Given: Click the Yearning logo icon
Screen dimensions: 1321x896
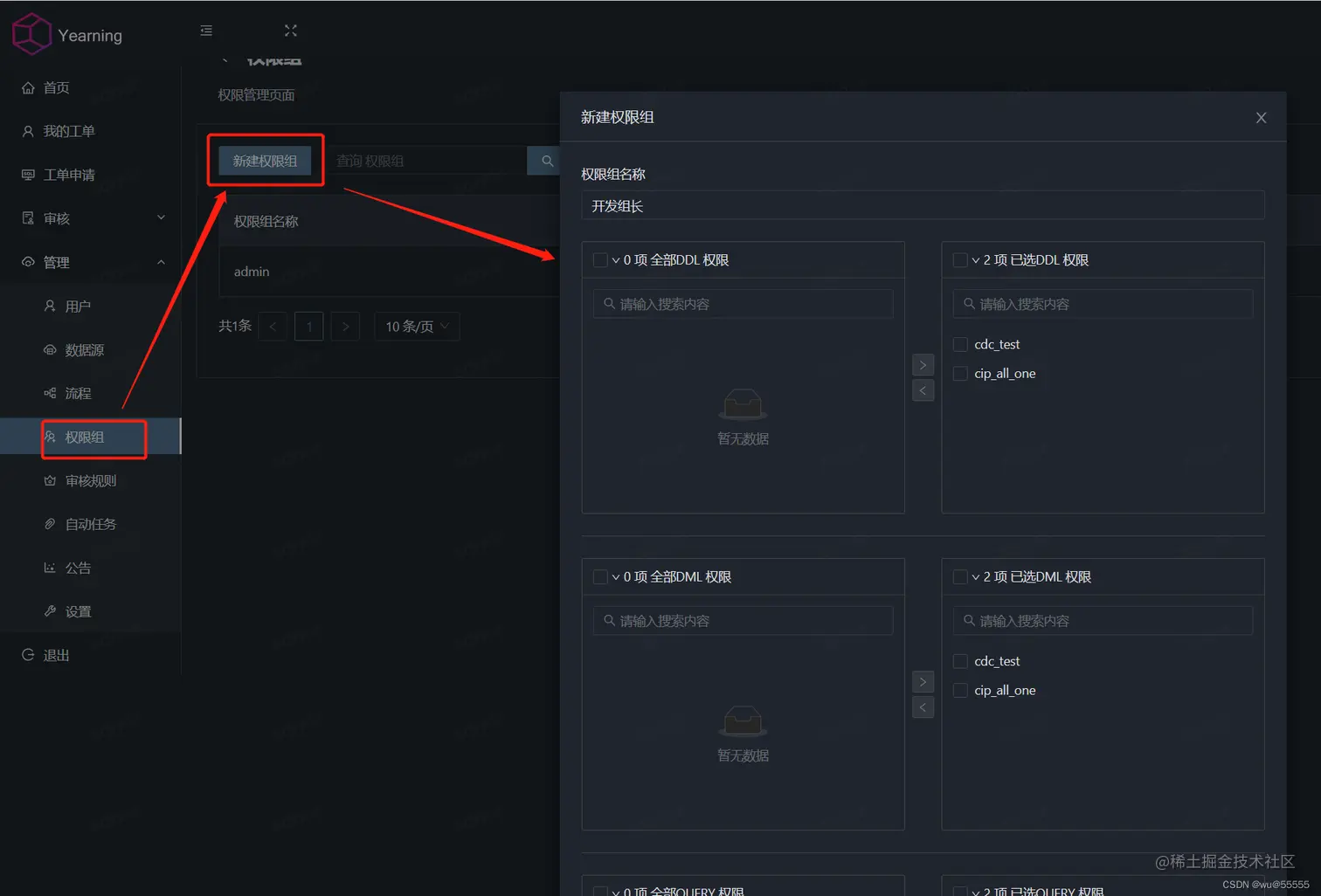Looking at the screenshot, I should pos(31,34).
